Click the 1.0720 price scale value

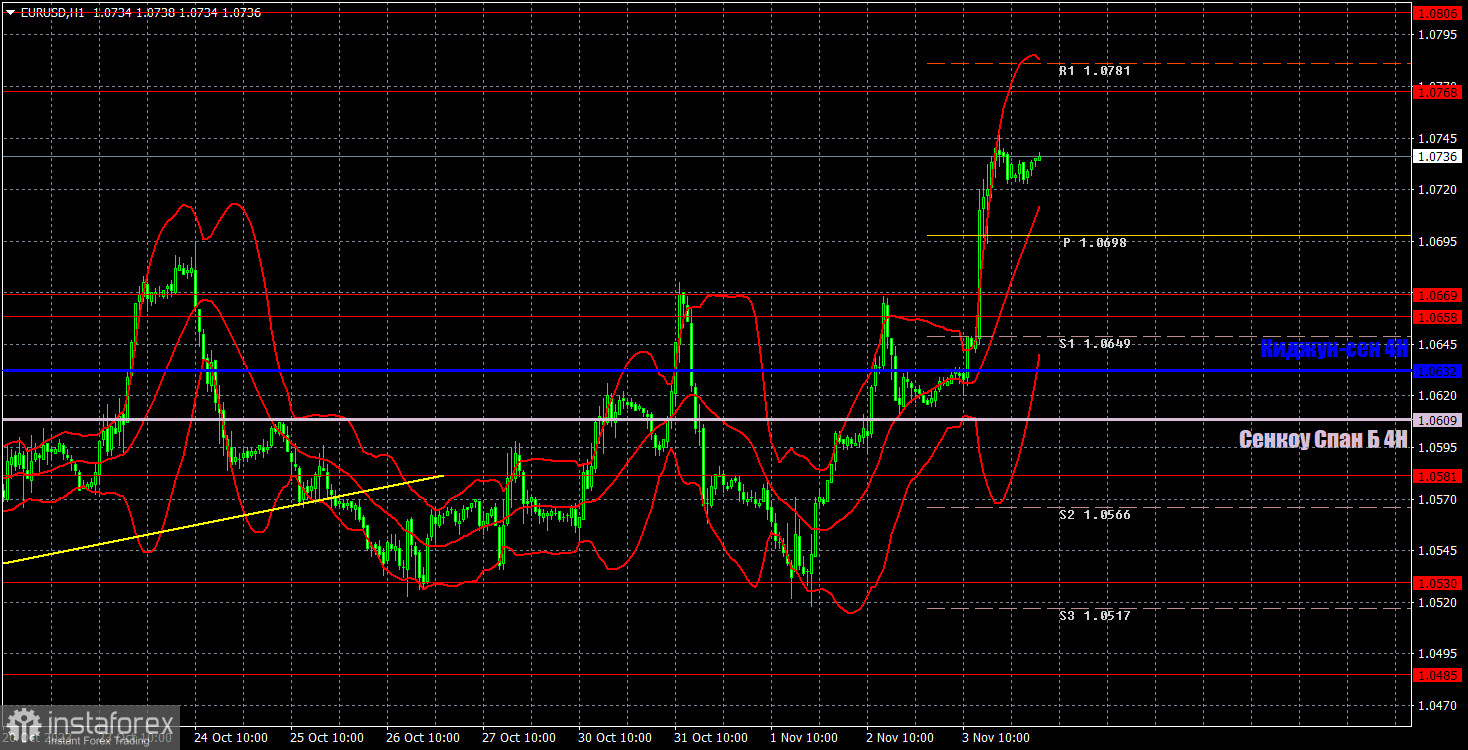(1438, 189)
